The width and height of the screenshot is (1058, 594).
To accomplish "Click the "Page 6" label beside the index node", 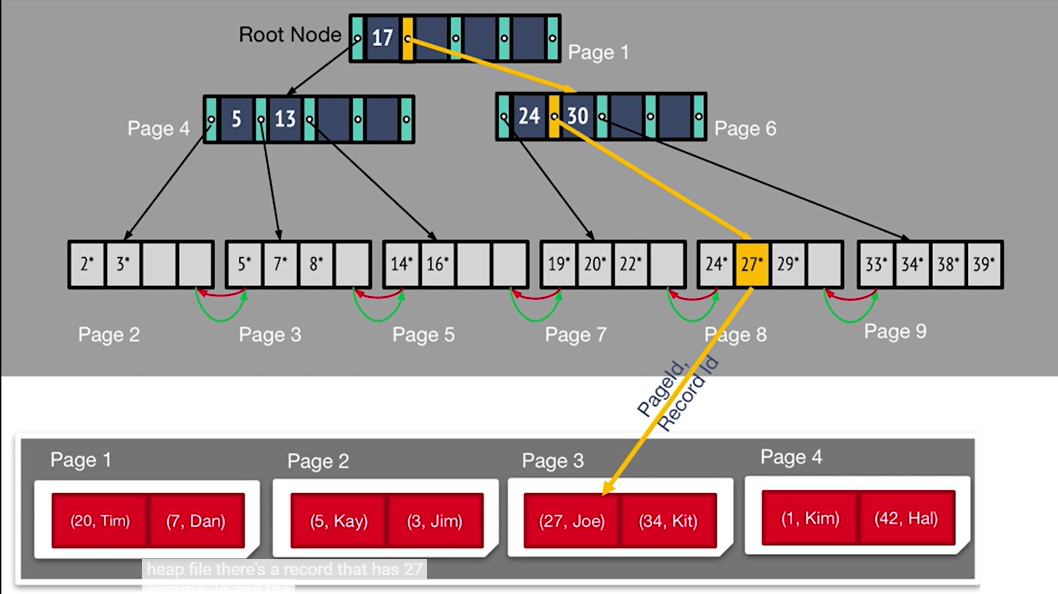I will pyautogui.click(x=745, y=128).
